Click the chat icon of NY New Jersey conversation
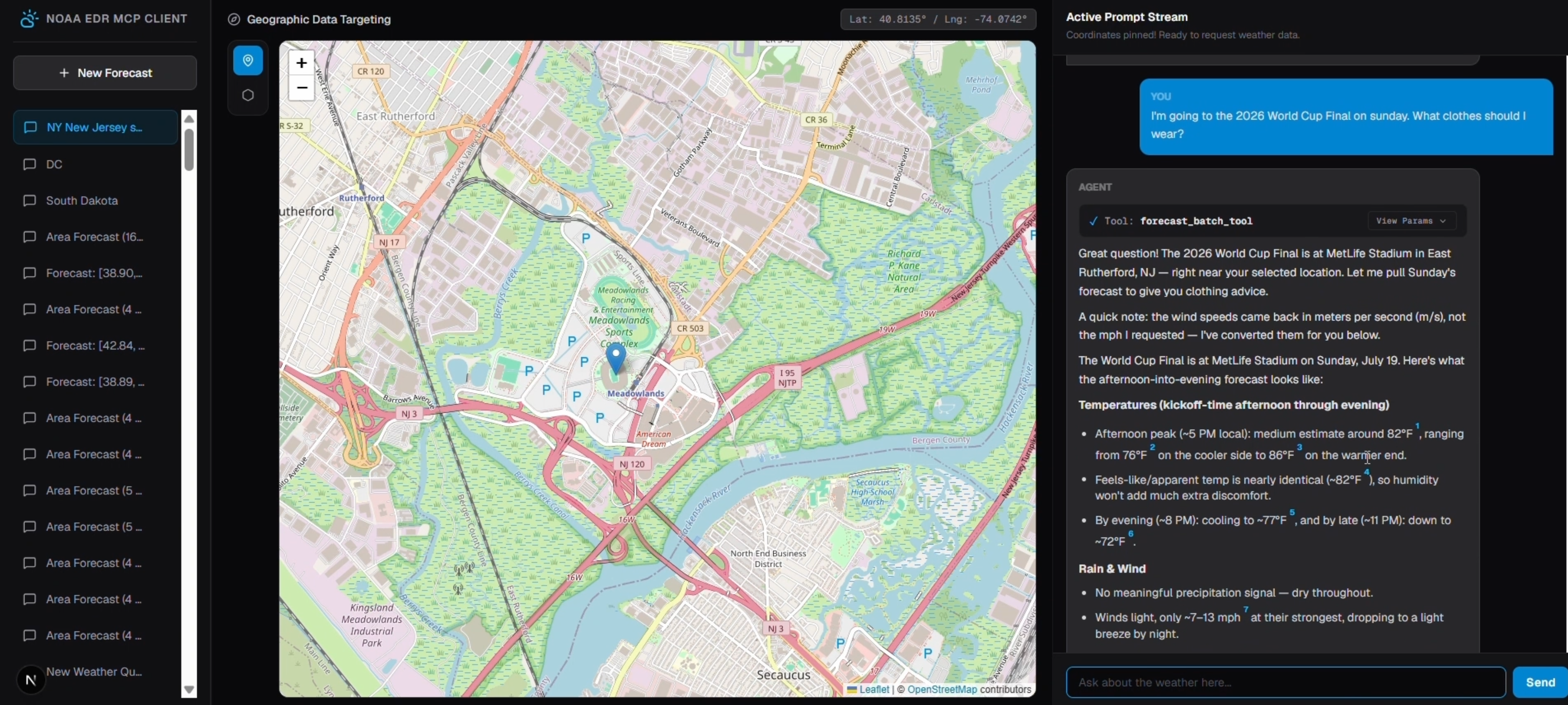The height and width of the screenshot is (705, 1568). click(30, 127)
